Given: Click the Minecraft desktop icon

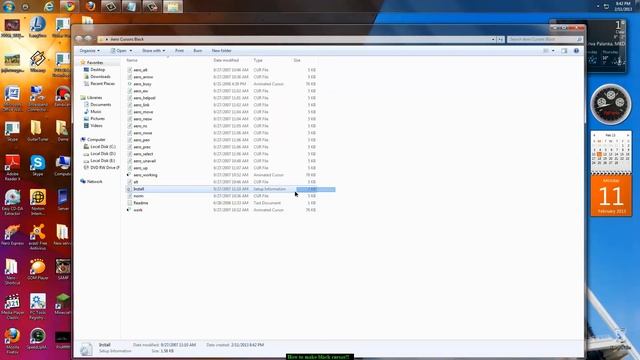Looking at the screenshot, I should pos(62,304).
